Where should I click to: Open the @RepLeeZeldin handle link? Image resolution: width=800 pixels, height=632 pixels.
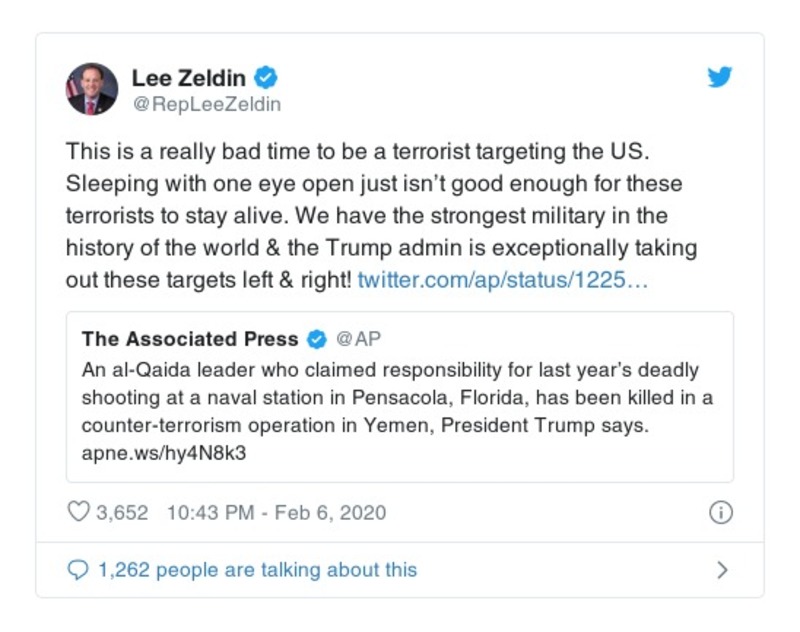[206, 104]
